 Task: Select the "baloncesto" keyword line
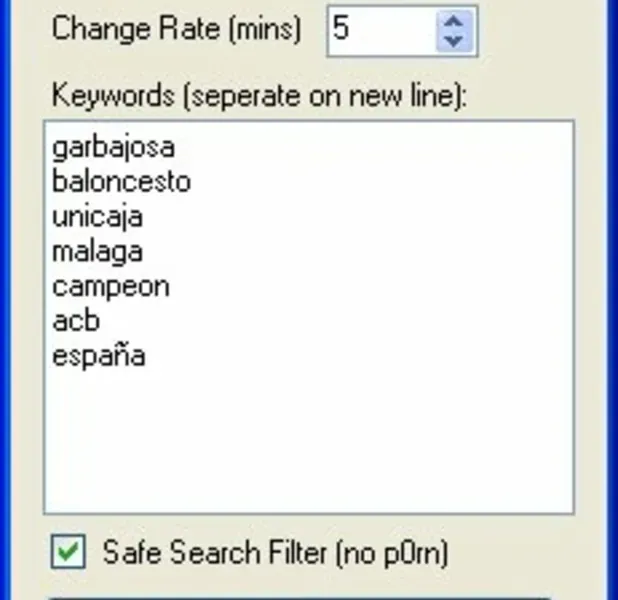121,182
